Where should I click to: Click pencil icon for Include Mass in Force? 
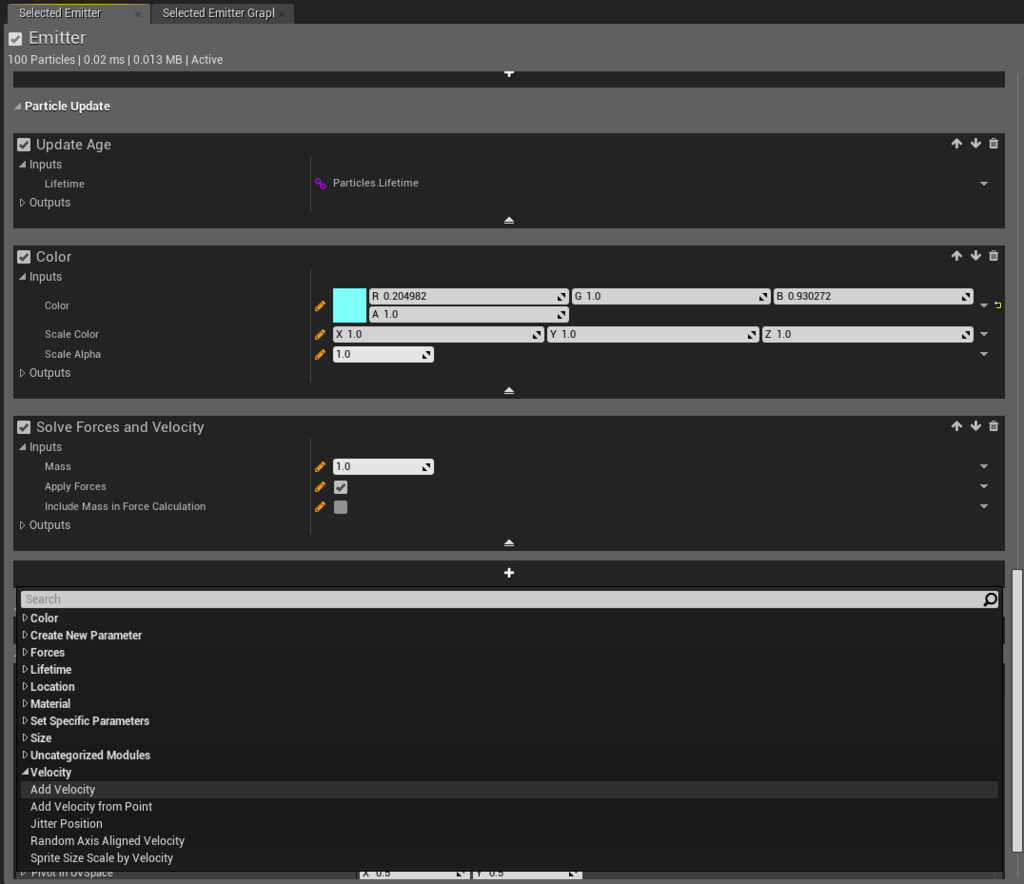click(320, 507)
